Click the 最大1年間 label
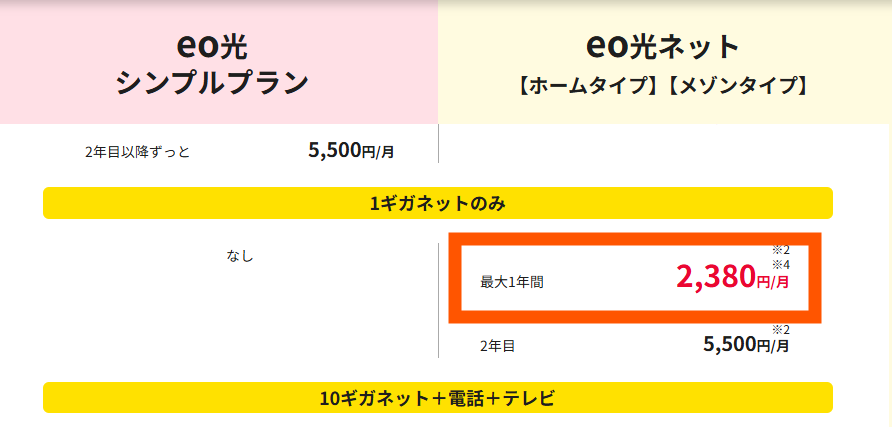Screen dimensions: 892x427 pos(512,282)
